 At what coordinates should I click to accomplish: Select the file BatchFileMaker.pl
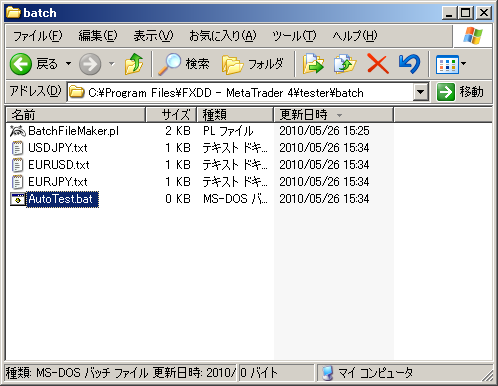pyautogui.click(x=73, y=131)
